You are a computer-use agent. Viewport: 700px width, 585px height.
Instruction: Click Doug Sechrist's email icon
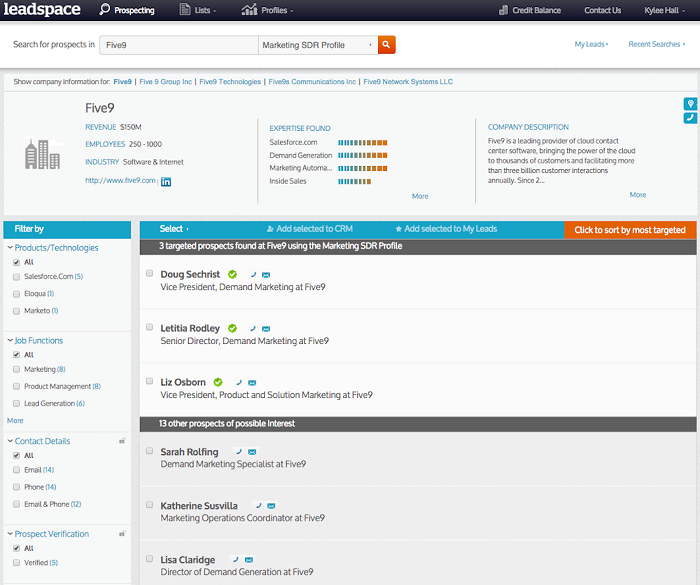pyautogui.click(x=266, y=275)
